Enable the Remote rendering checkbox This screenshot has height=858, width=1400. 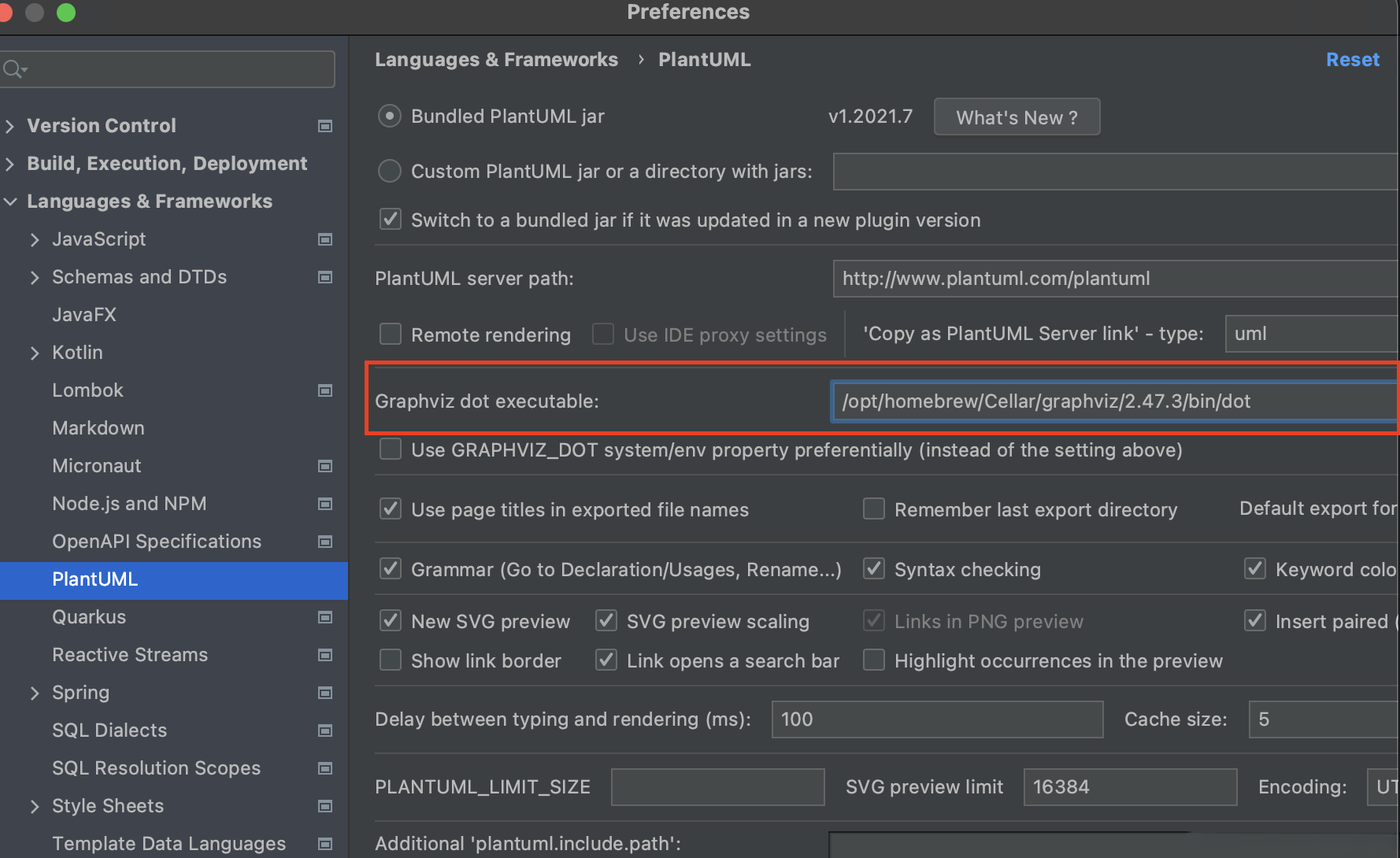[391, 335]
